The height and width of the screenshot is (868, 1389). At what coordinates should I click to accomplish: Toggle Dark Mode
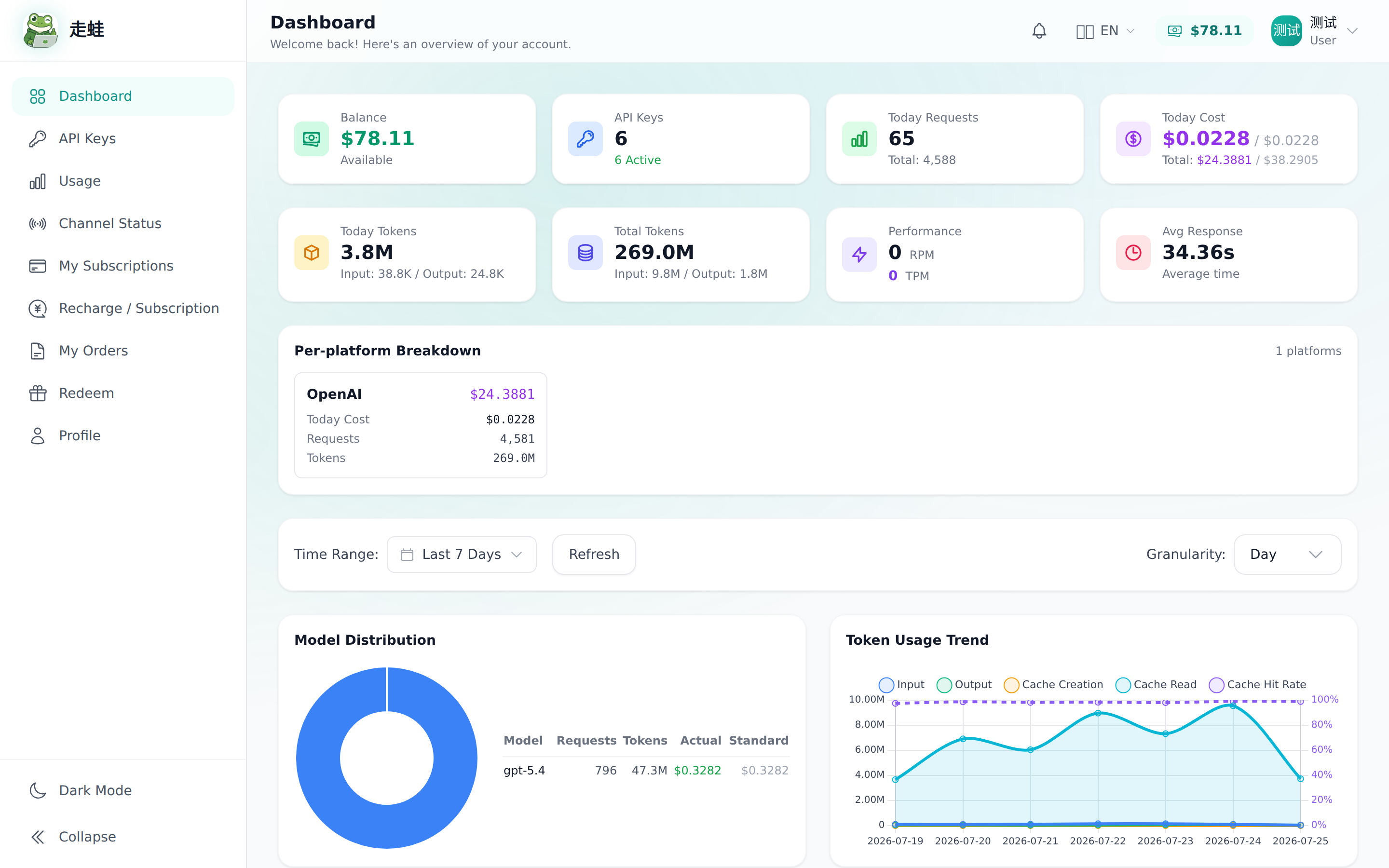coord(123,790)
